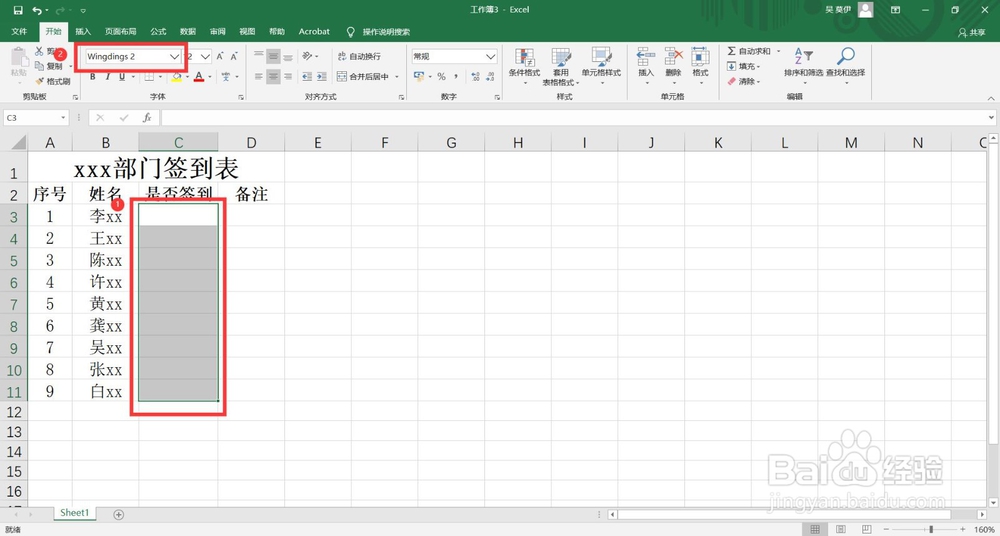The width and height of the screenshot is (1000, 536).
Task: Switch to the Acrobat tab
Action: pos(314,31)
